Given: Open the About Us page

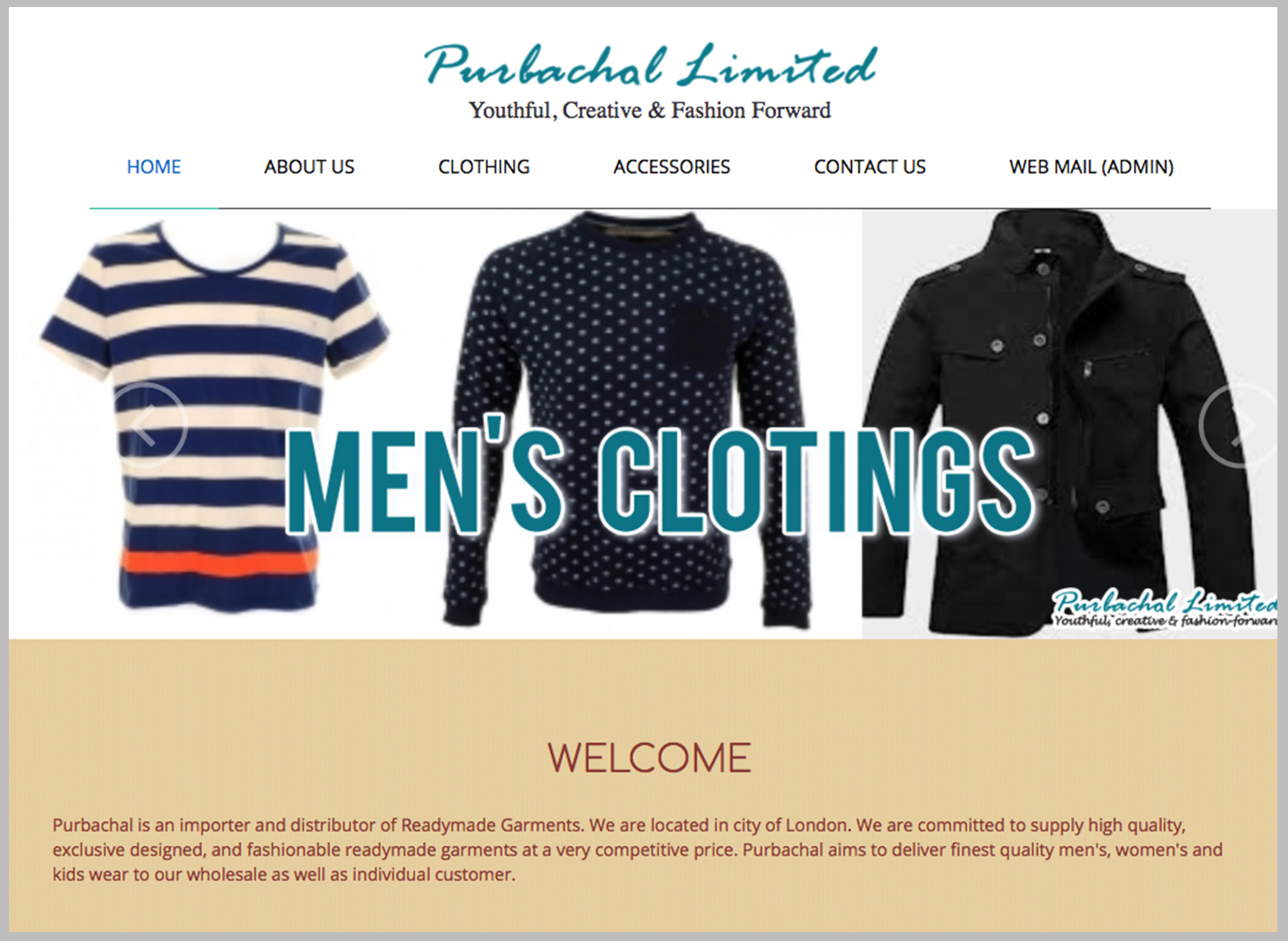Looking at the screenshot, I should click(x=309, y=167).
